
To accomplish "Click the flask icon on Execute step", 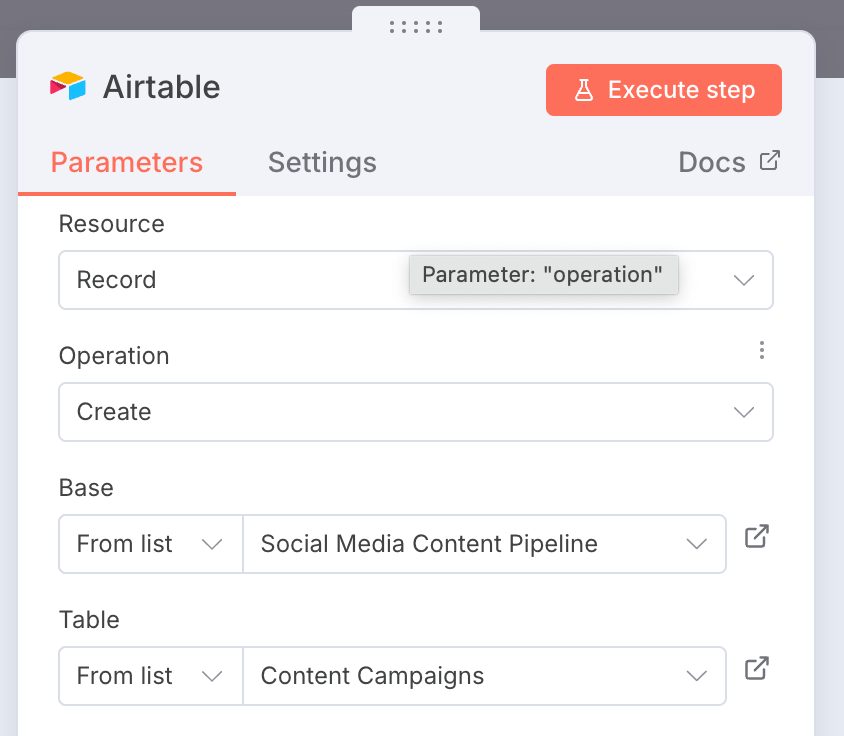I will click(x=584, y=91).
